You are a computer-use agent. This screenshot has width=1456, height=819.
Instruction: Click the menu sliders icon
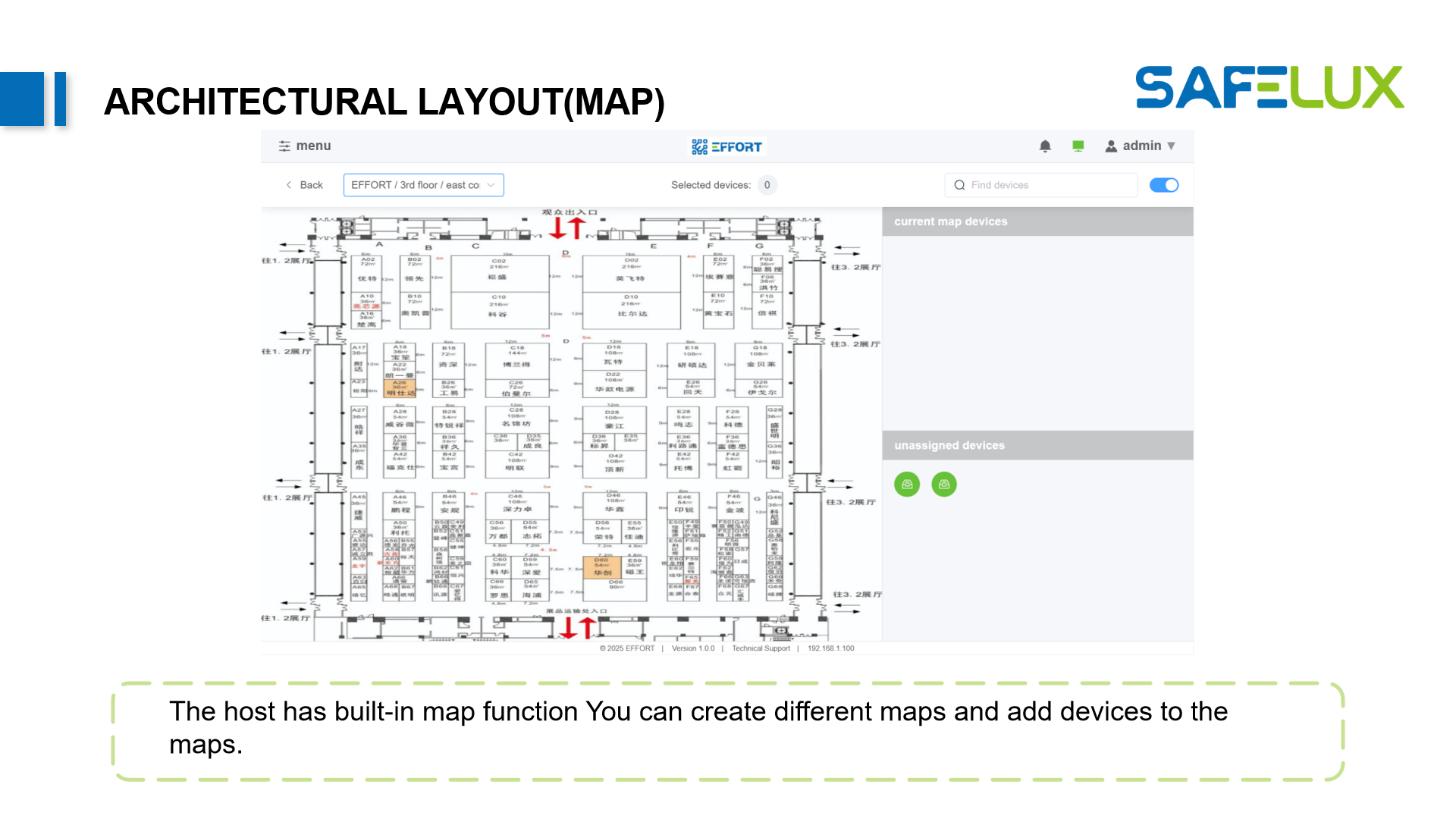(284, 146)
